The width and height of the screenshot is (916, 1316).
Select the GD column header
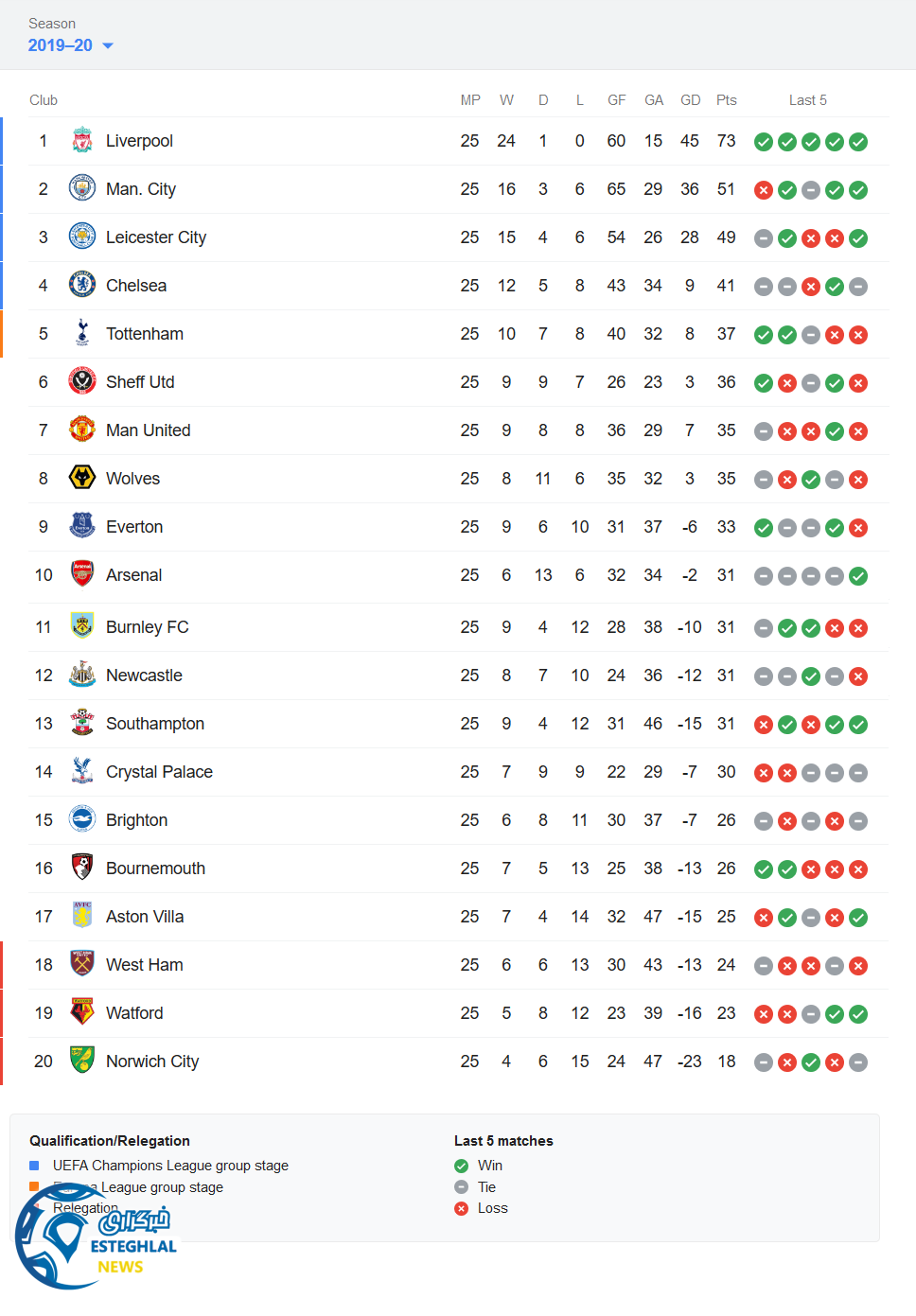(690, 100)
